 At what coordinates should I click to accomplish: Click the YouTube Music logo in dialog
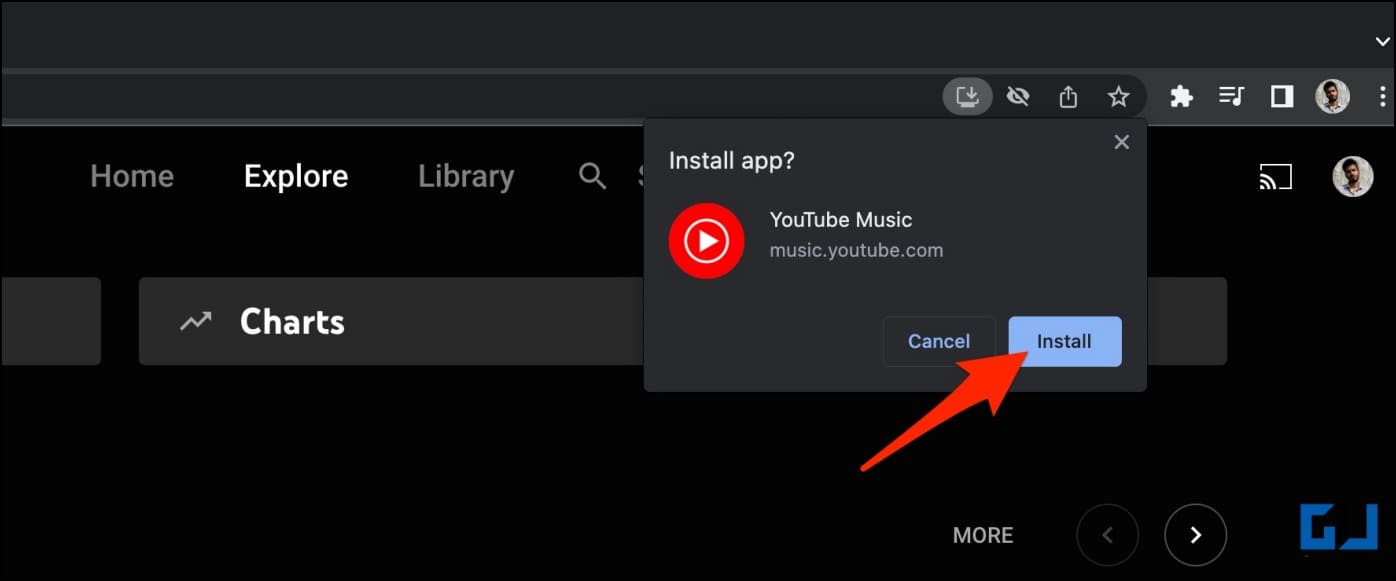pyautogui.click(x=707, y=240)
